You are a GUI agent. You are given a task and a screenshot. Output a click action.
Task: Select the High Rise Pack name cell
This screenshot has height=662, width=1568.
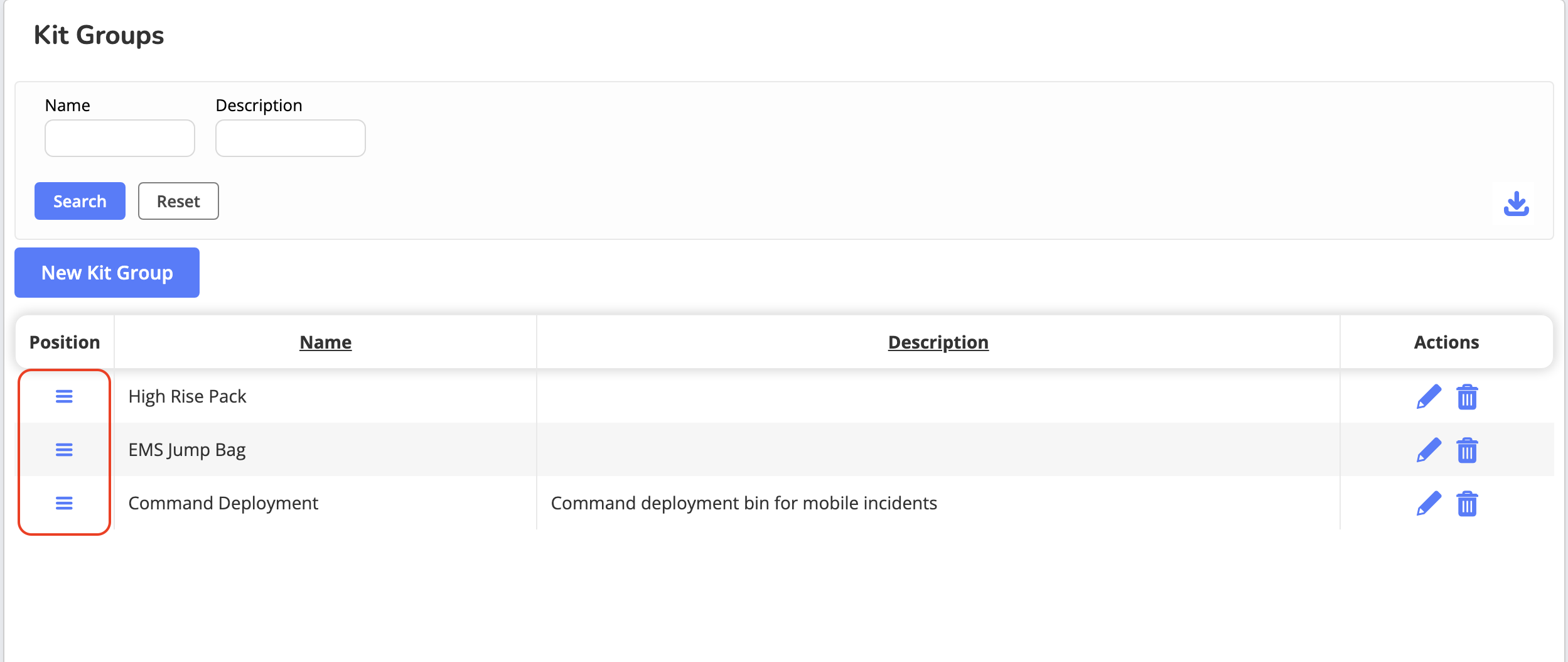pos(187,396)
